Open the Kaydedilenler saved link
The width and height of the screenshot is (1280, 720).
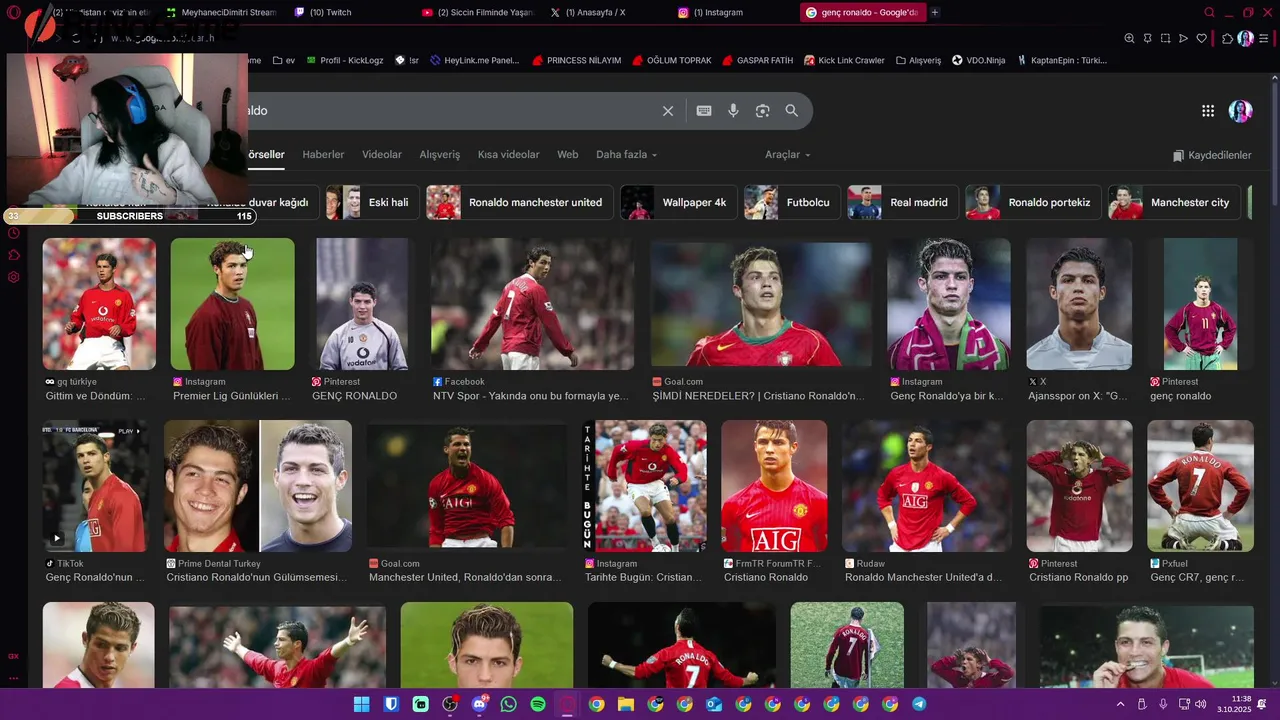(1212, 155)
